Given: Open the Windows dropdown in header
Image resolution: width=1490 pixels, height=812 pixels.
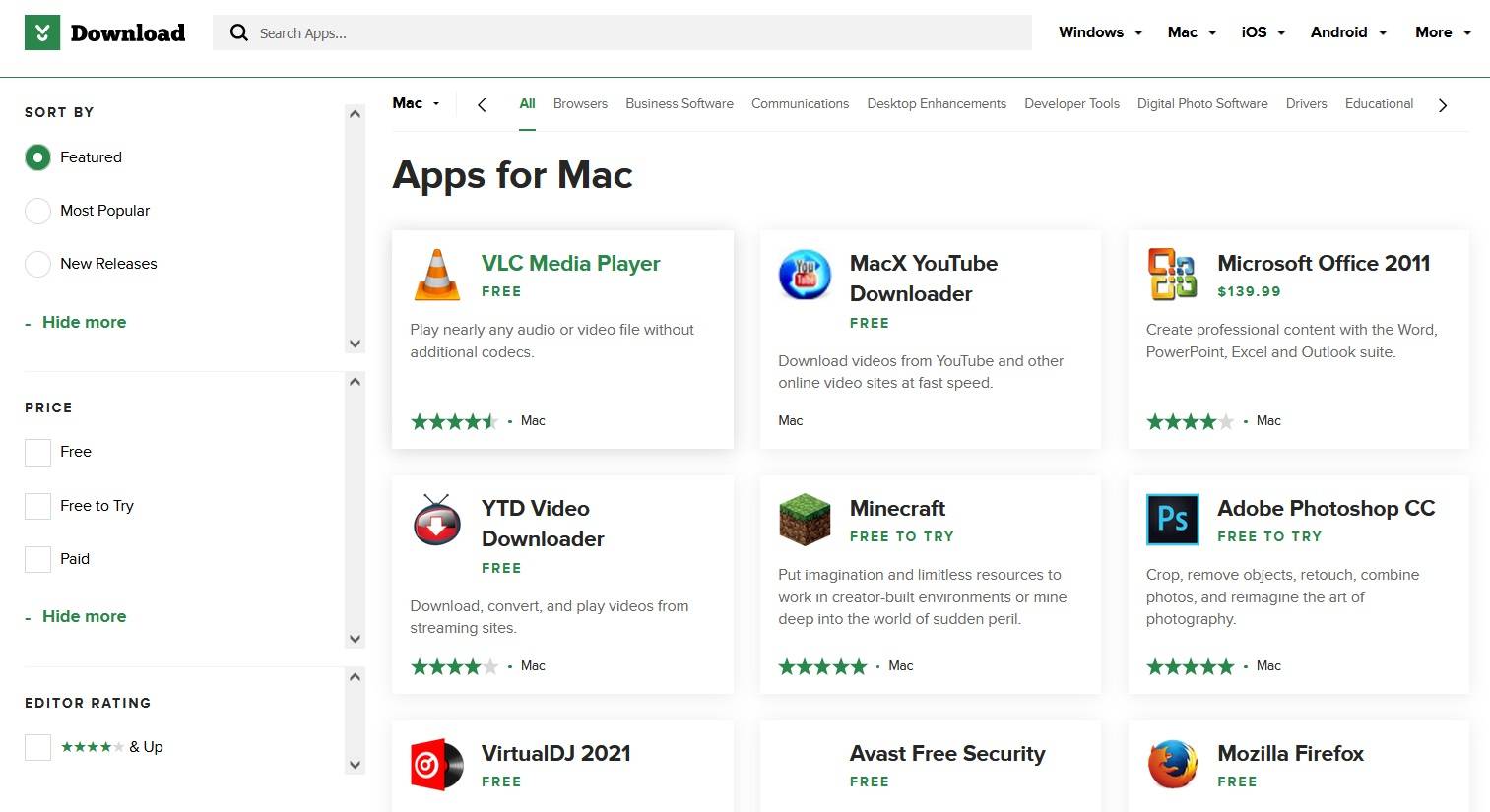Looking at the screenshot, I should click(x=1100, y=32).
